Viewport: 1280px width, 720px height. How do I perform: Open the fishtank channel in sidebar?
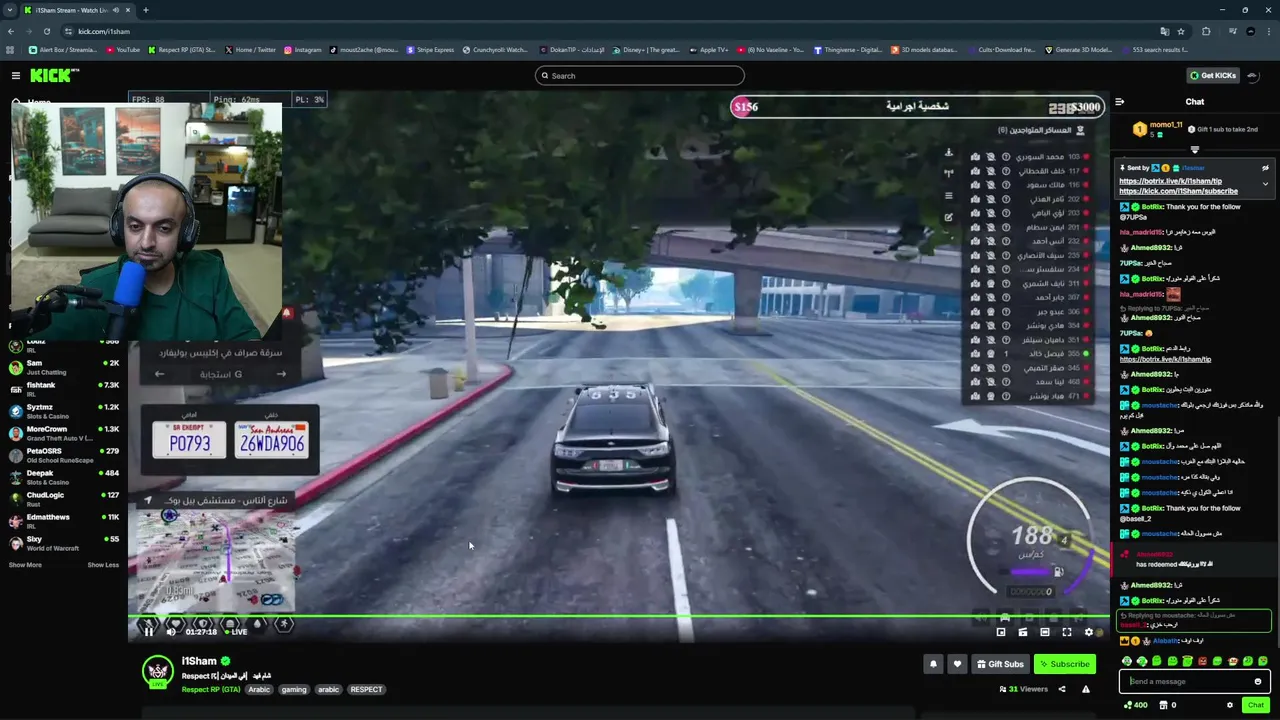click(64, 389)
